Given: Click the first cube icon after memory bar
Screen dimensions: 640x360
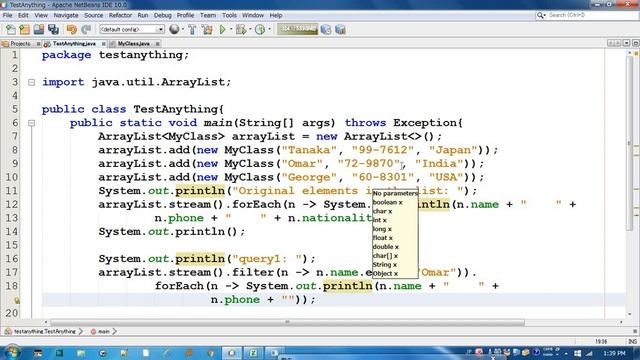Looking at the screenshot, I should (326, 29).
